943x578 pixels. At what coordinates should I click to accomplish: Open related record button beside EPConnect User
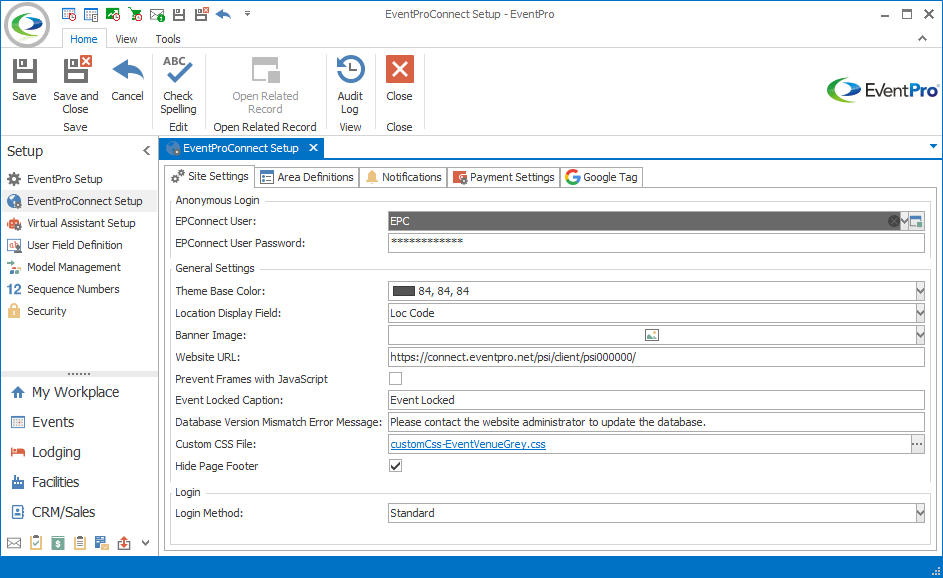917,221
